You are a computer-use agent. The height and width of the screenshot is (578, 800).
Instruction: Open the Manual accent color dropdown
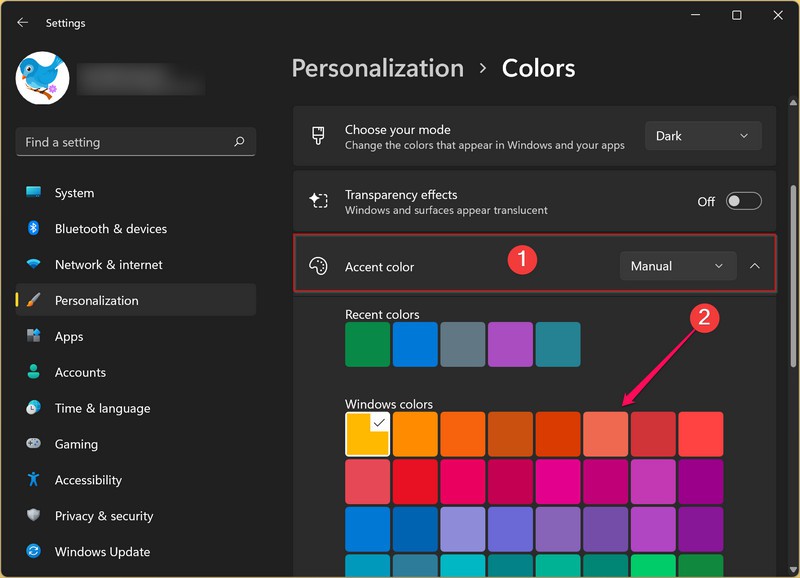coord(678,266)
